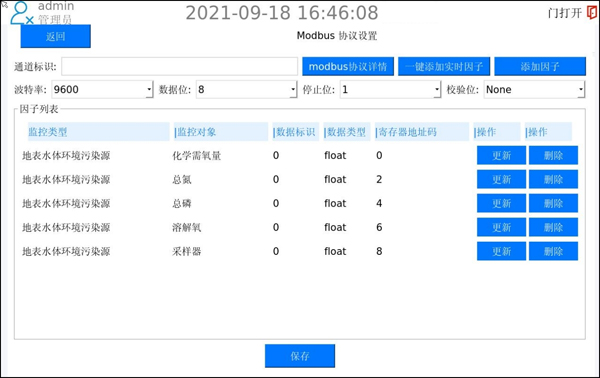Screen dimensions: 600x378
Task: Save settings with 保存 button
Action: click(x=300, y=356)
